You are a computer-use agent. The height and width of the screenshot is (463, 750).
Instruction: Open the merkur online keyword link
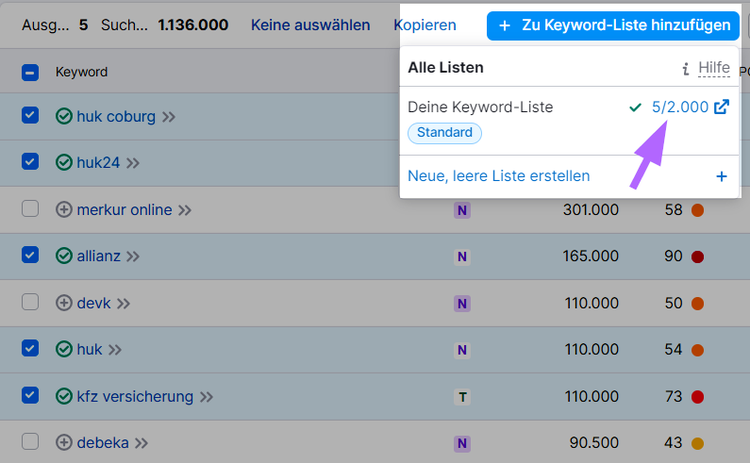click(124, 210)
